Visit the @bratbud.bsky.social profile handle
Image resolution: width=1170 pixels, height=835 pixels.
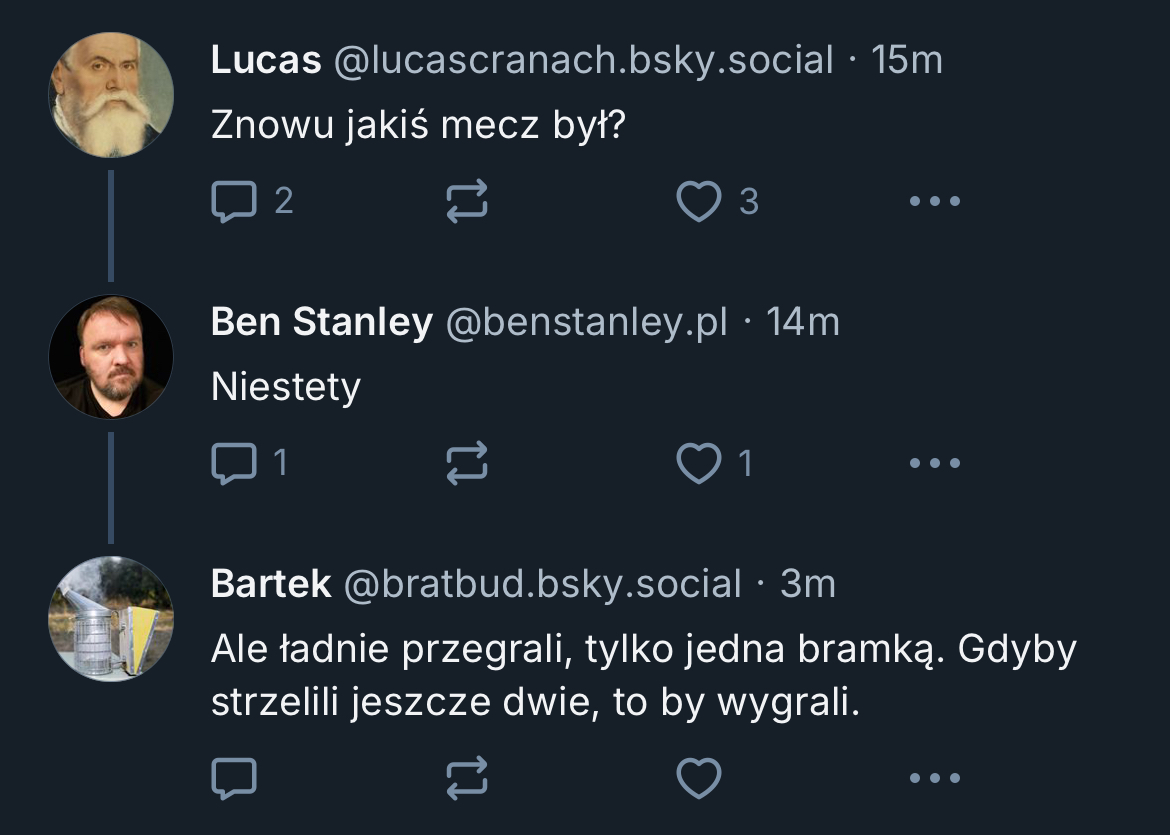[x=543, y=584]
